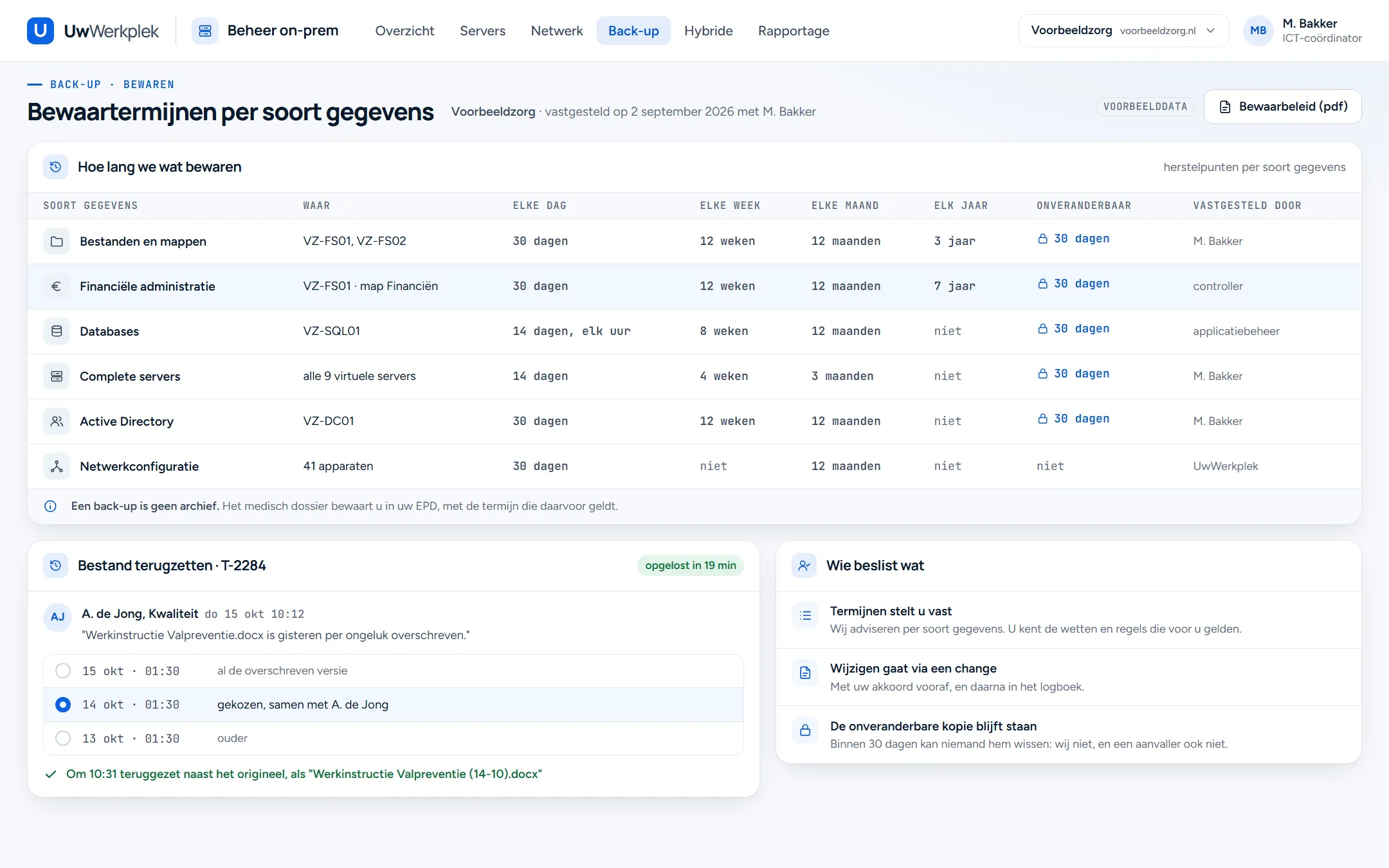Click the info icon beside back-up archief note
Image resolution: width=1389 pixels, height=868 pixels.
[x=50, y=506]
